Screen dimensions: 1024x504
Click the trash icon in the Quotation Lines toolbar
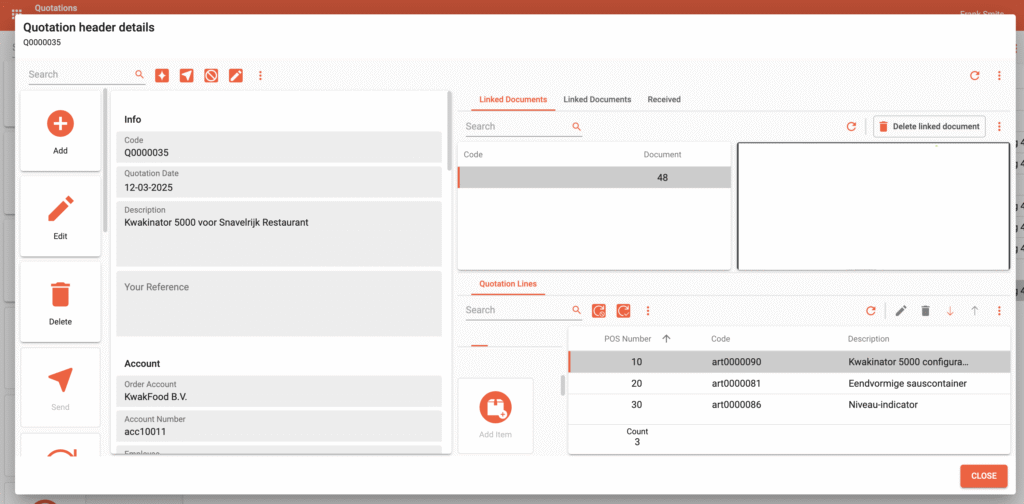point(925,311)
